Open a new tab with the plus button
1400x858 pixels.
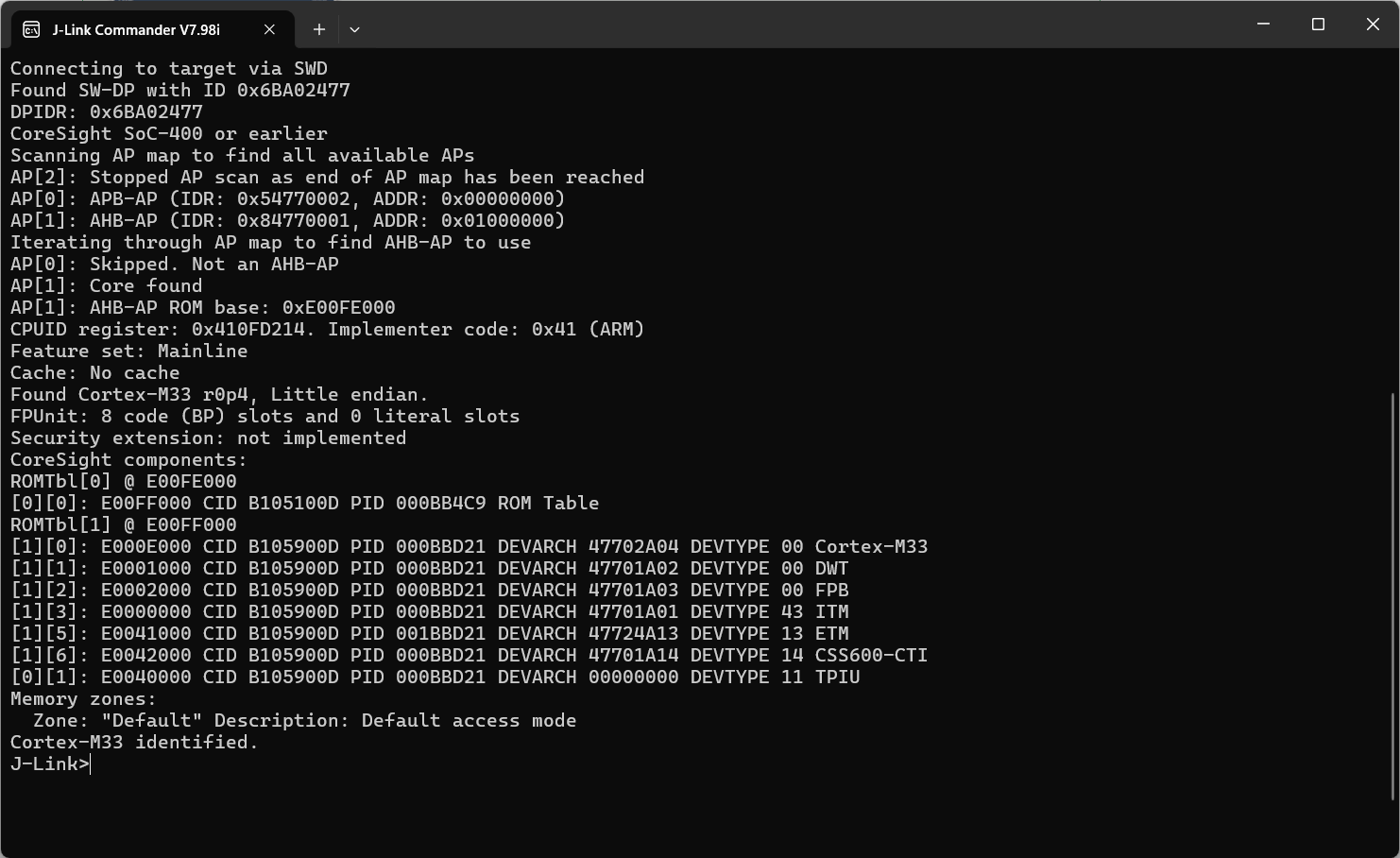(x=318, y=29)
